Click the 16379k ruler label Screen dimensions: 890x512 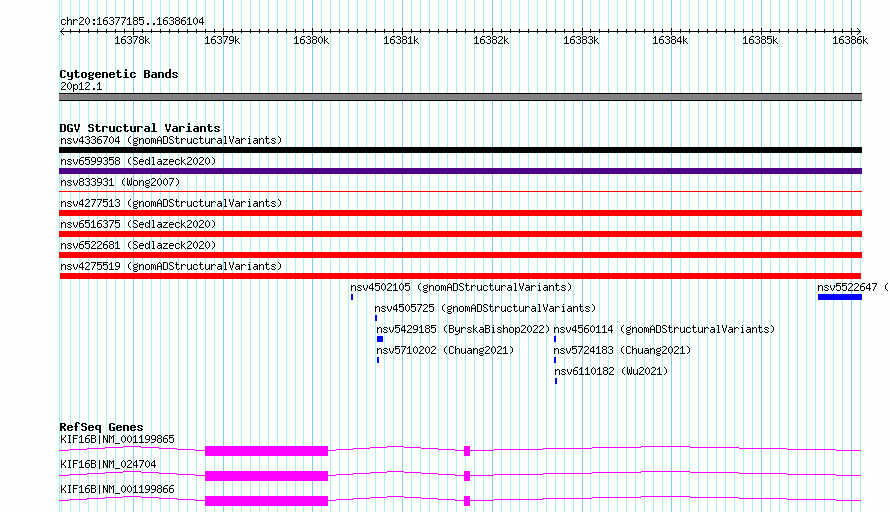pyautogui.click(x=222, y=40)
